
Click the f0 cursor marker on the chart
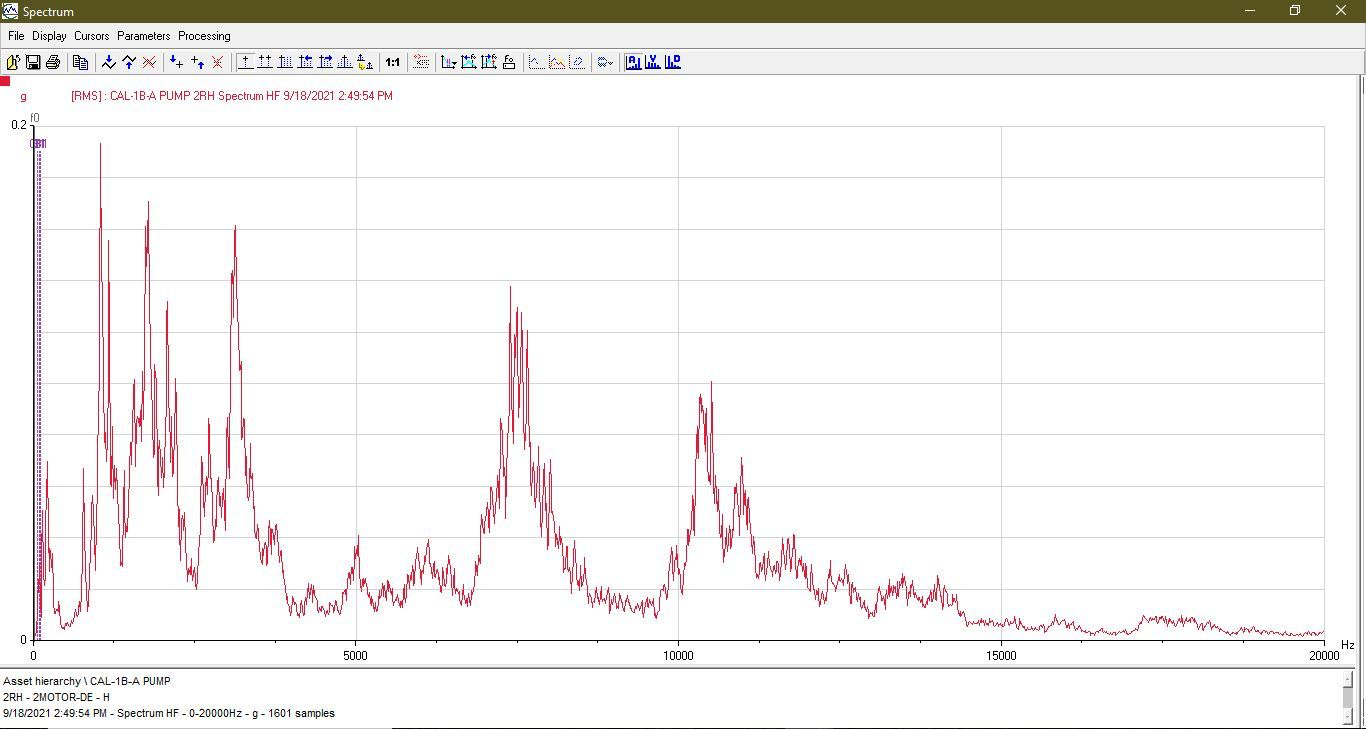[35, 118]
